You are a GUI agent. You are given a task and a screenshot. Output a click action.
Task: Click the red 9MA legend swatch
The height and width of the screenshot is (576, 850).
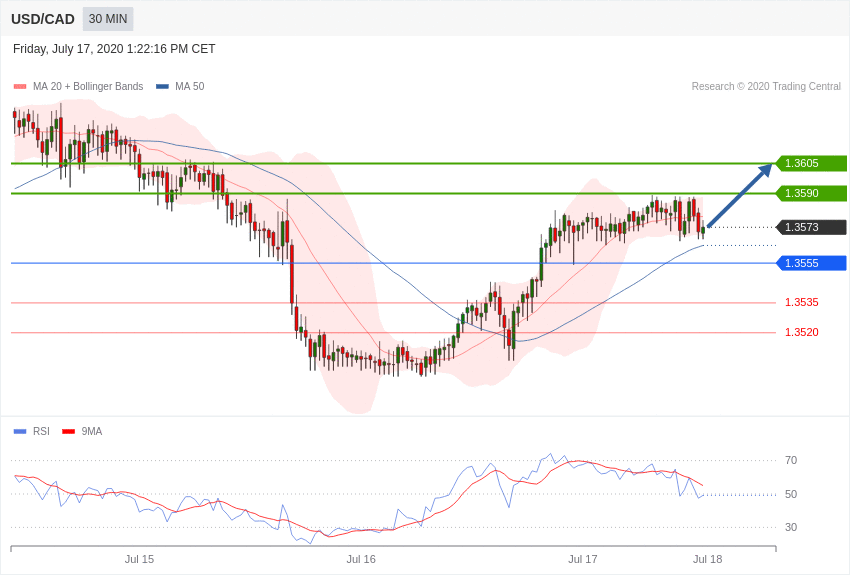coord(69,432)
